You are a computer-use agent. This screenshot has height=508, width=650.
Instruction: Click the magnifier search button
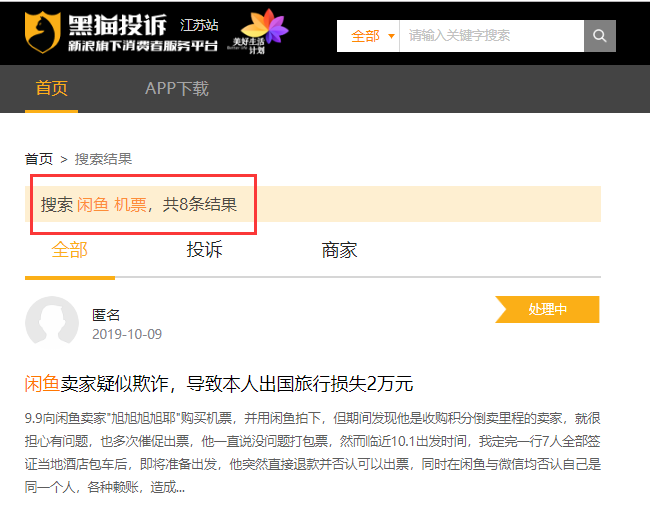point(599,36)
